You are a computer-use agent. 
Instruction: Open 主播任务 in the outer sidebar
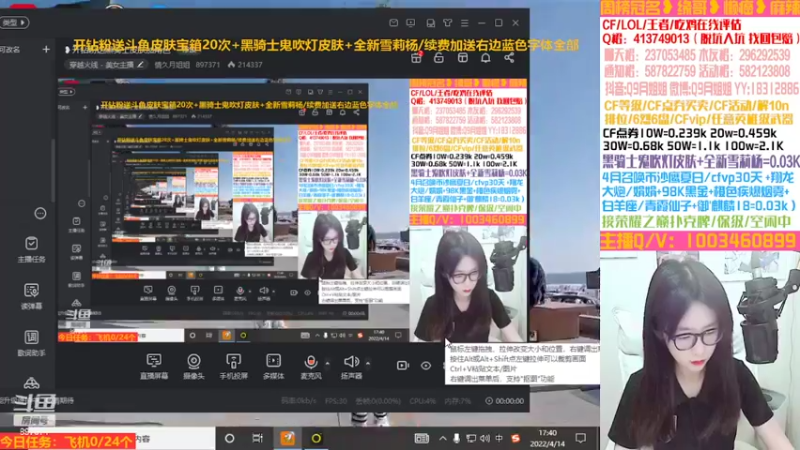point(32,249)
